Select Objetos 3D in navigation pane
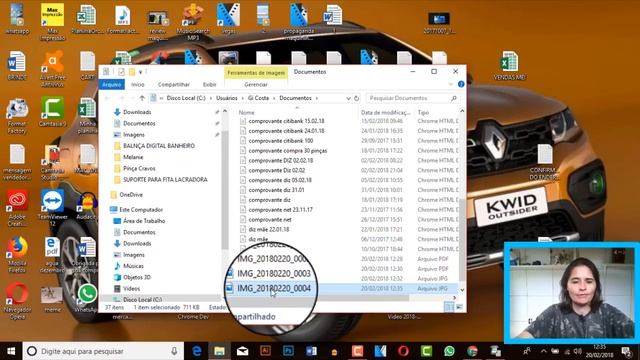 click(x=137, y=277)
